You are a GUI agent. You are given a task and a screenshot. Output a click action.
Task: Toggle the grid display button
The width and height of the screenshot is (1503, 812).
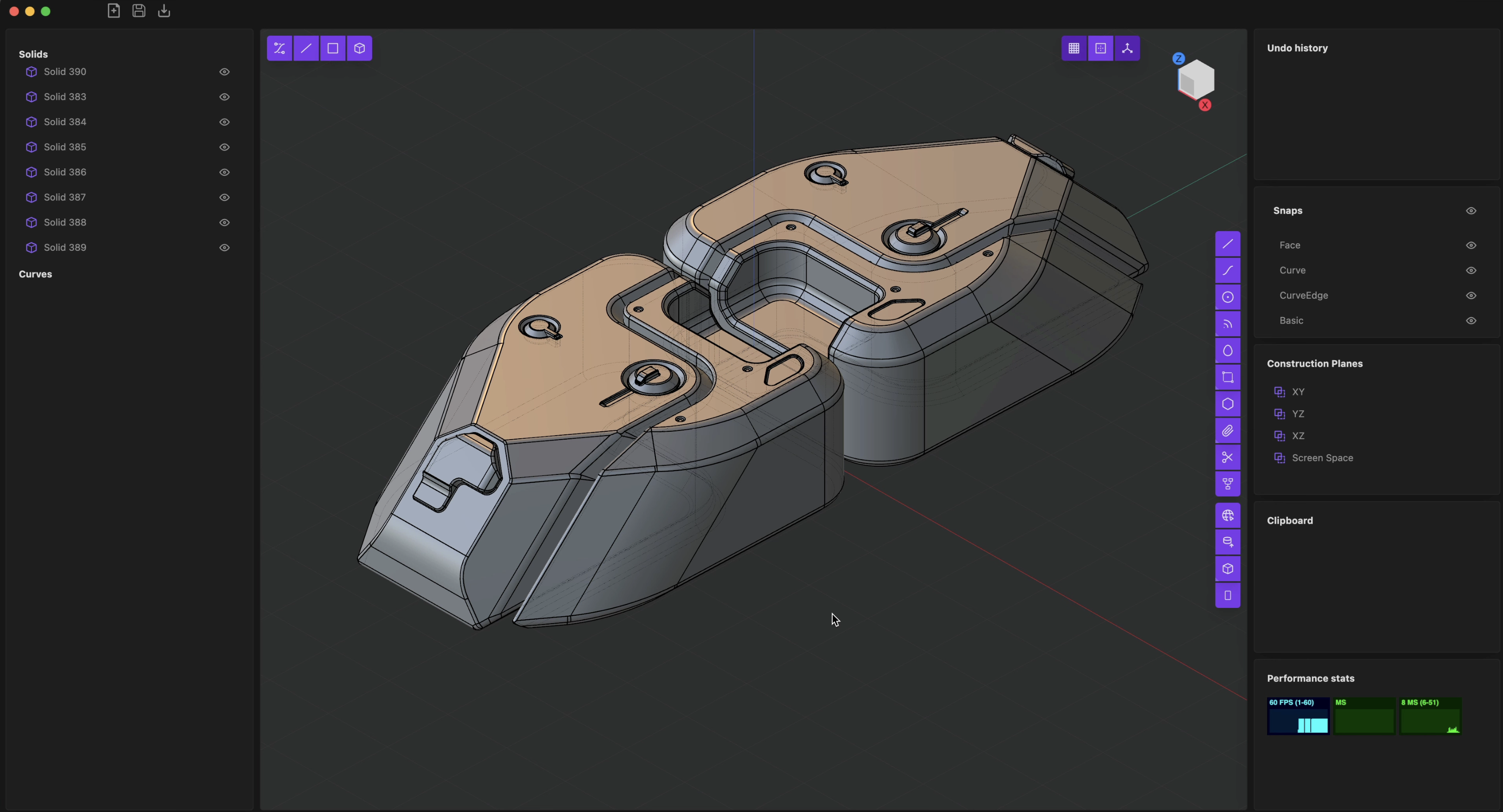point(1073,48)
